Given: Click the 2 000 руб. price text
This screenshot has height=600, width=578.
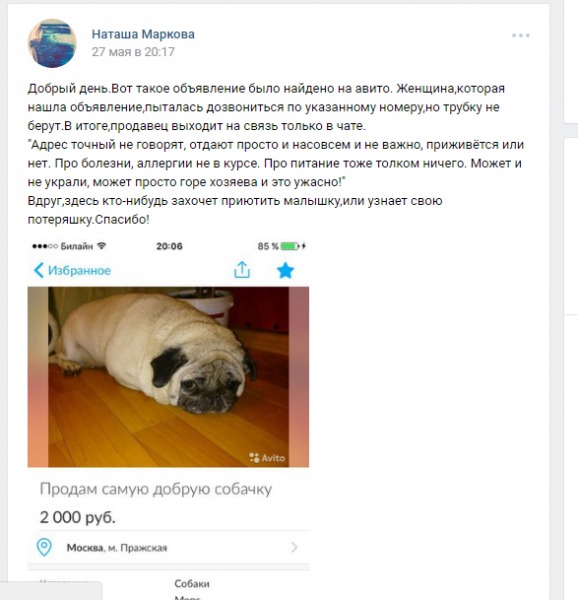Looking at the screenshot, I should click(78, 517).
